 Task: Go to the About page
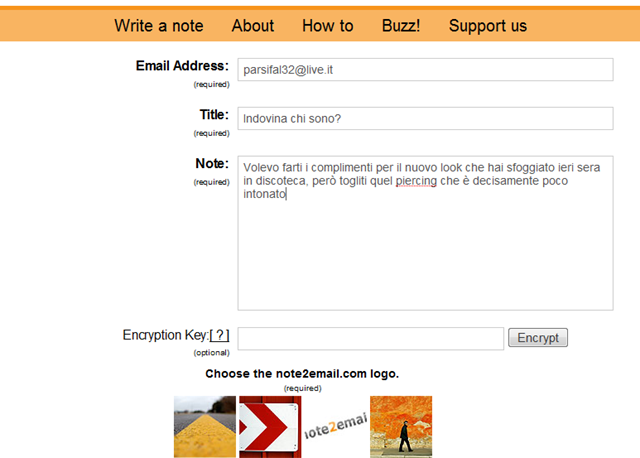click(253, 26)
